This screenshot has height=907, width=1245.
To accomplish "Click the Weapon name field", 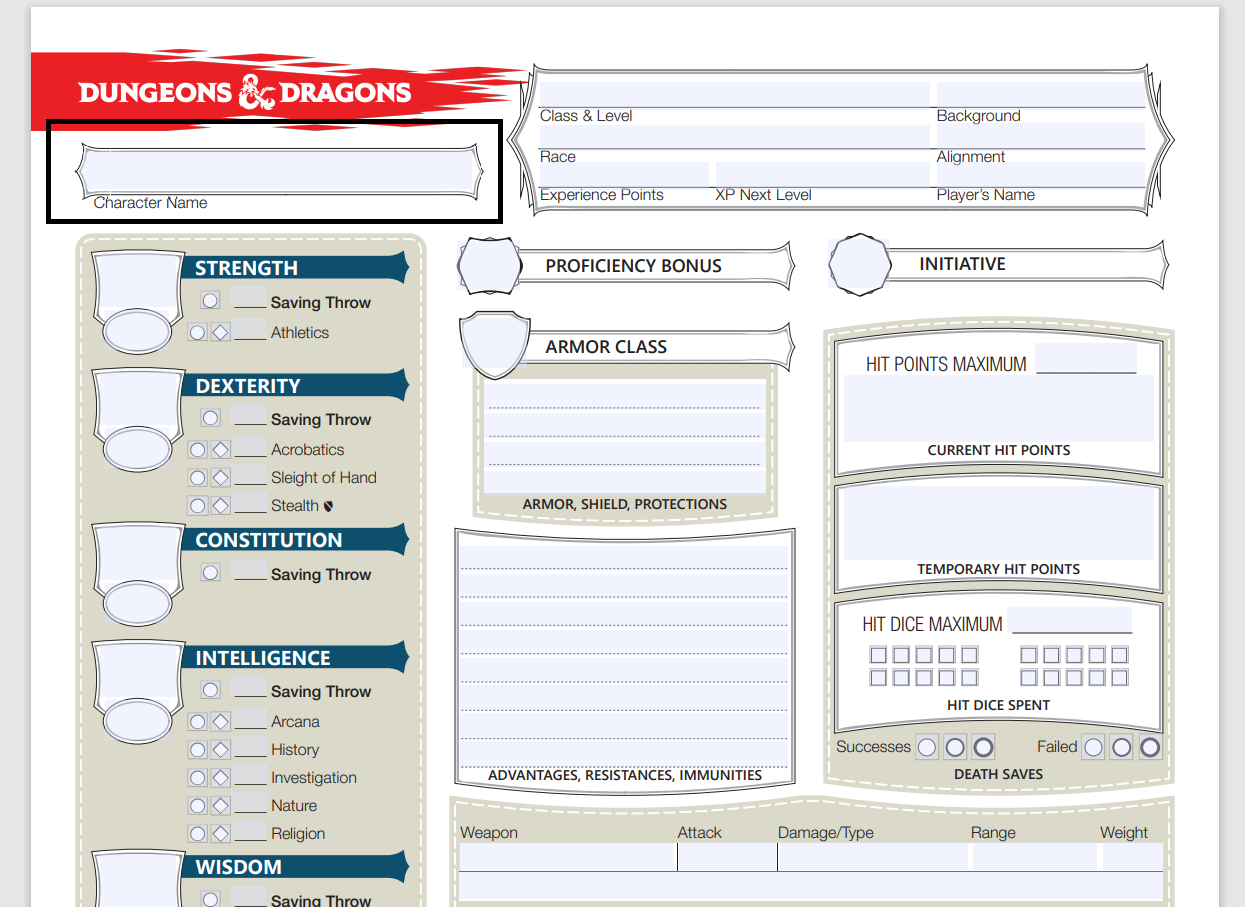I will tap(568, 857).
